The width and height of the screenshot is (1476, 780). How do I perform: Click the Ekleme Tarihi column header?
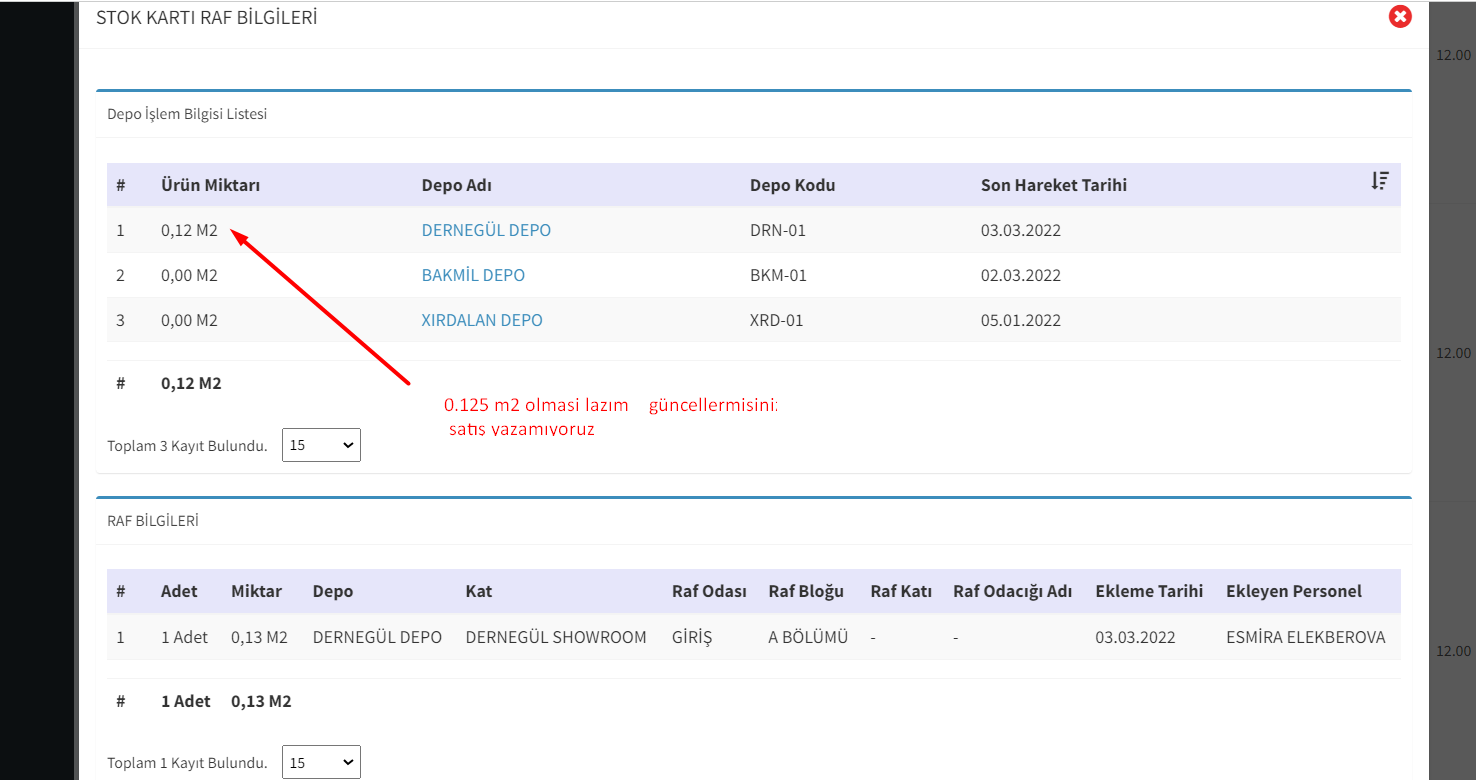[x=1149, y=591]
